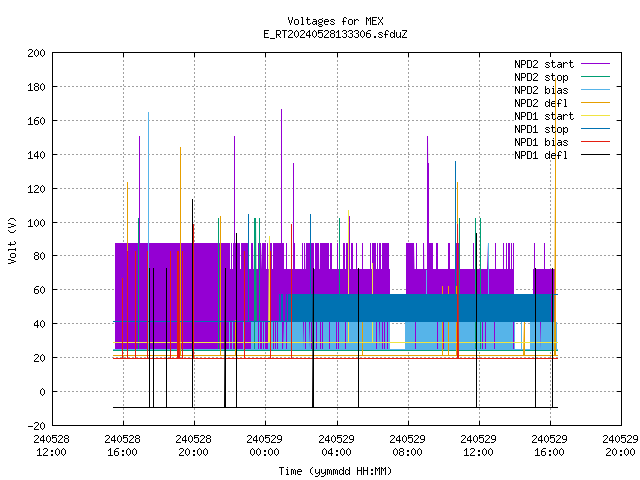Click the 'NPD1 stop' legend label
The height and width of the screenshot is (480, 640).
point(541,129)
